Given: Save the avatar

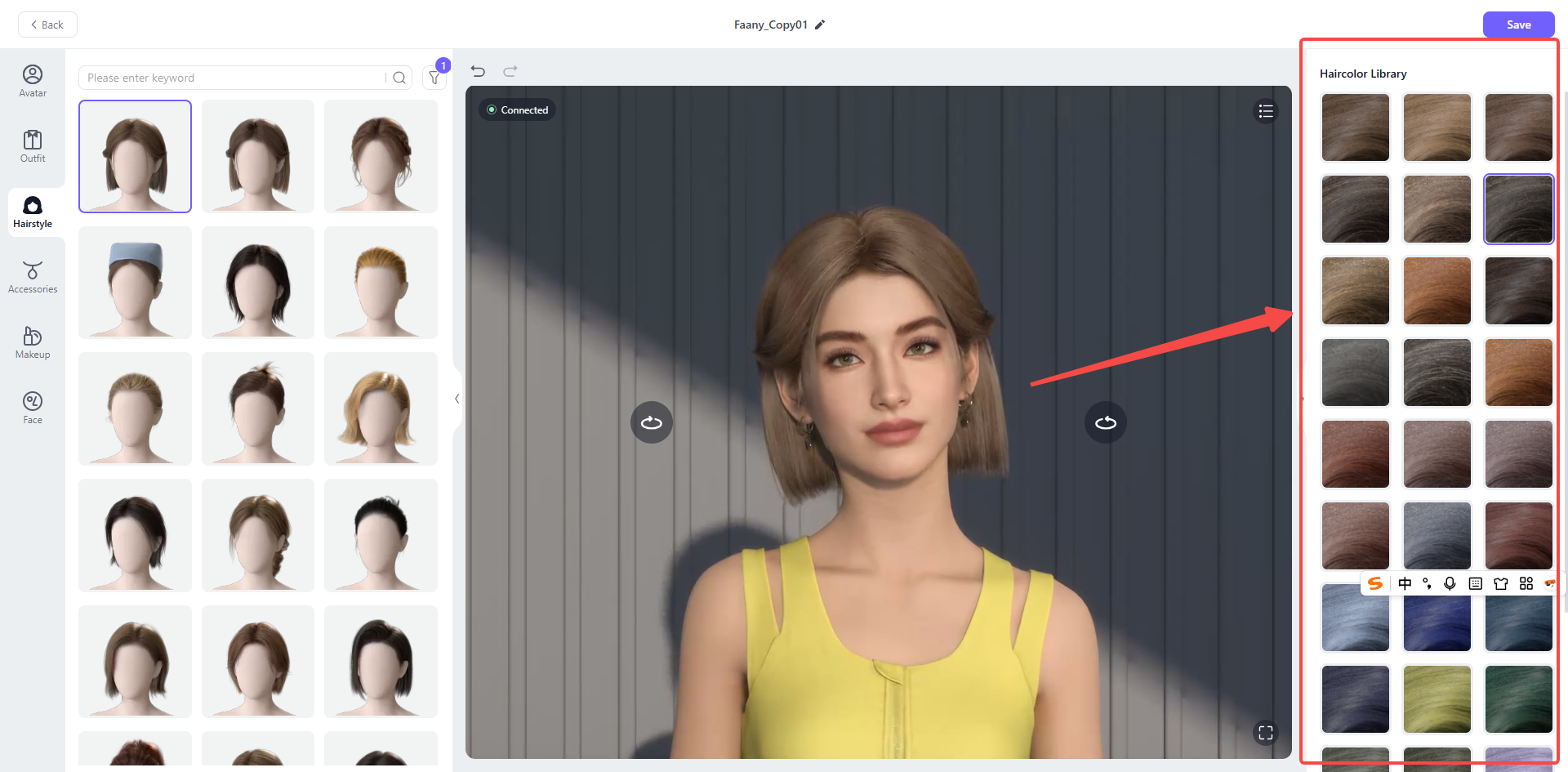Looking at the screenshot, I should 1518,25.
